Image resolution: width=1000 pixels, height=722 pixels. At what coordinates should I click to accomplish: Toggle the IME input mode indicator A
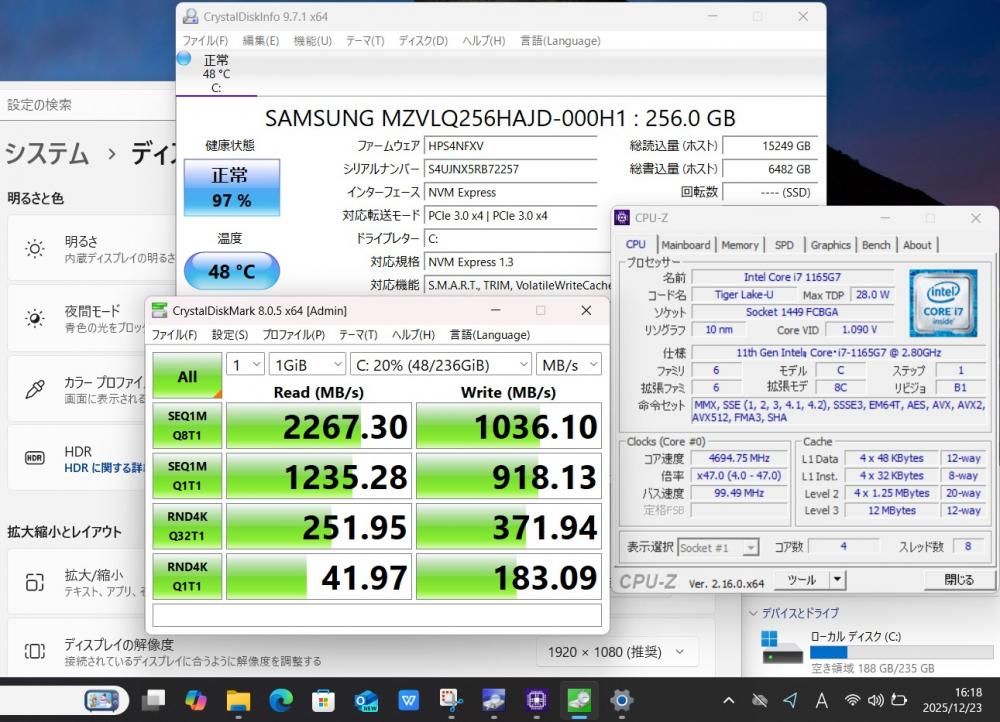[821, 700]
